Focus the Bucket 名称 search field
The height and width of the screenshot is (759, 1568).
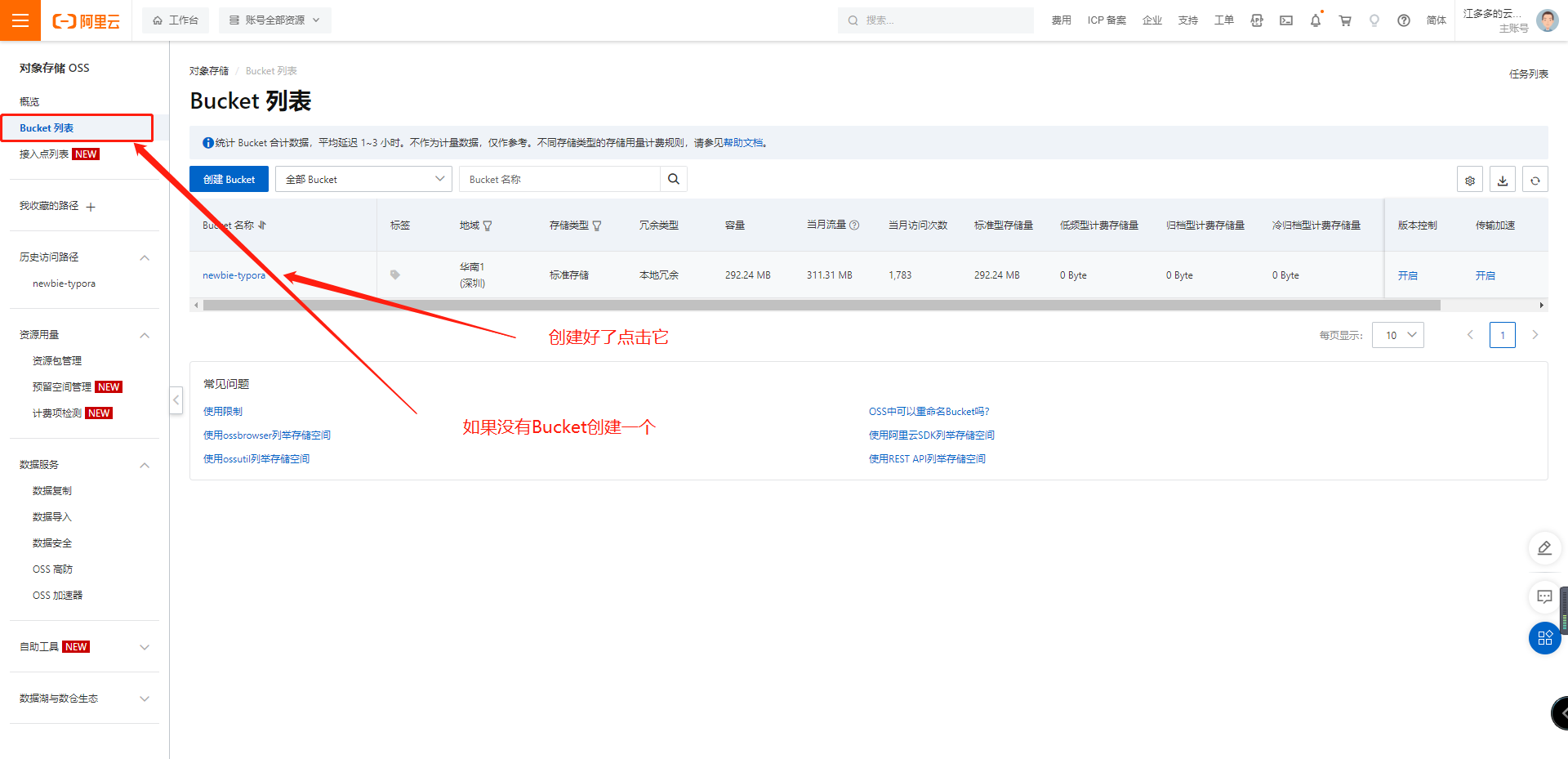pyautogui.click(x=559, y=179)
